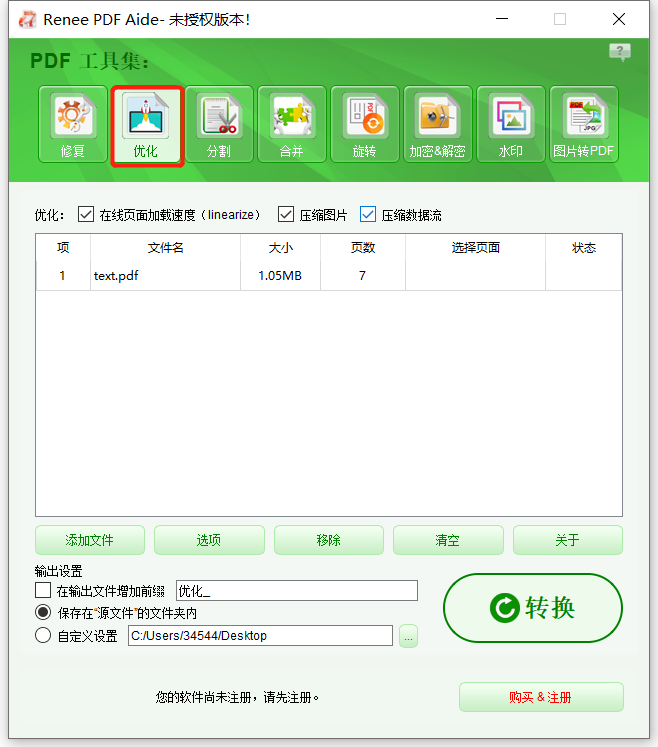Click the 项 column header

tap(63, 248)
